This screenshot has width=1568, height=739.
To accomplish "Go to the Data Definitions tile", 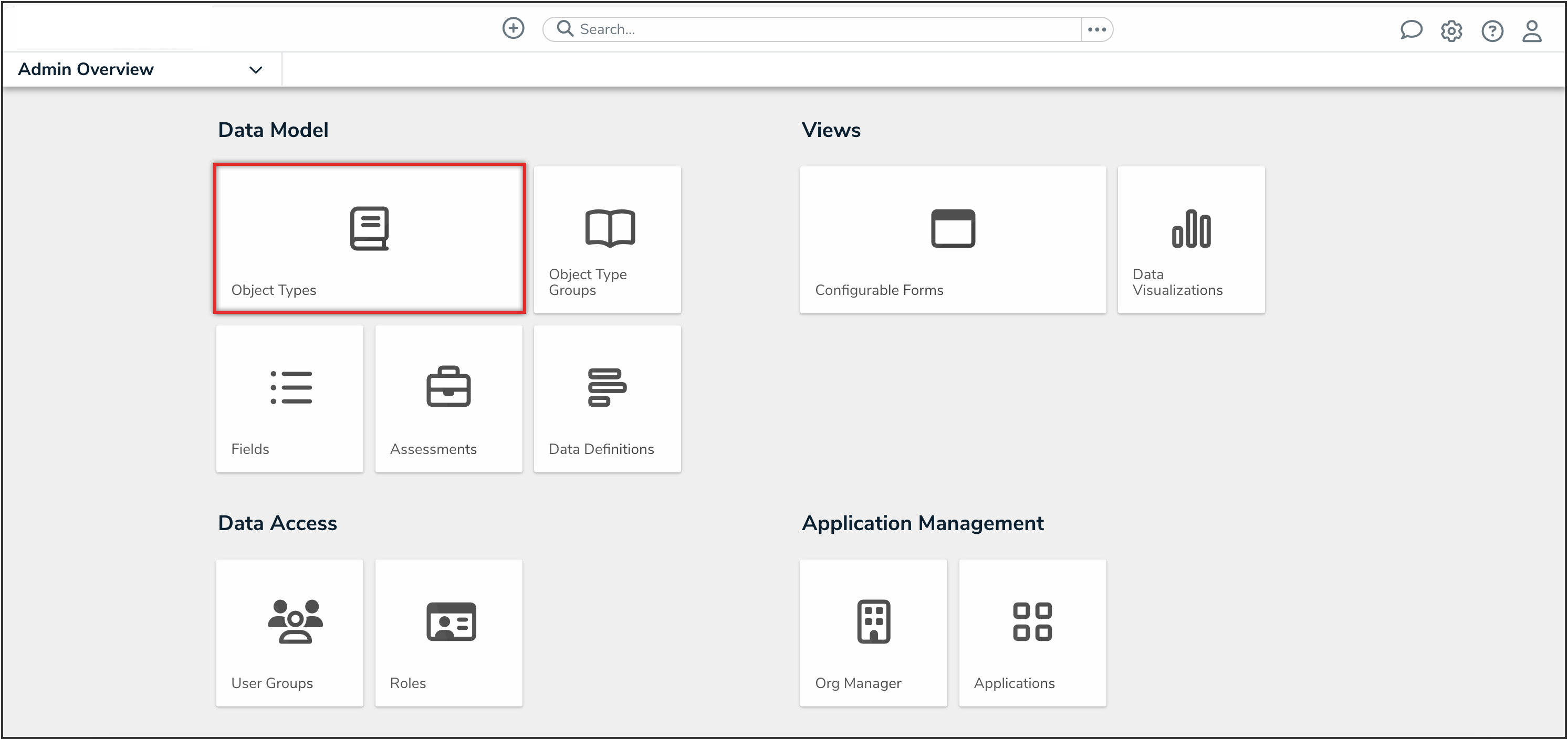I will pos(607,398).
